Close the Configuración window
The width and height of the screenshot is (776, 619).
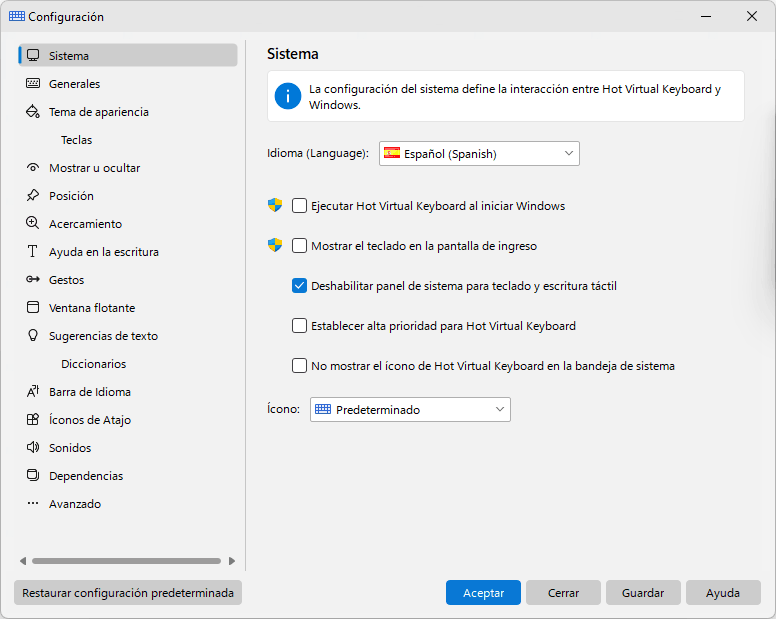click(751, 16)
